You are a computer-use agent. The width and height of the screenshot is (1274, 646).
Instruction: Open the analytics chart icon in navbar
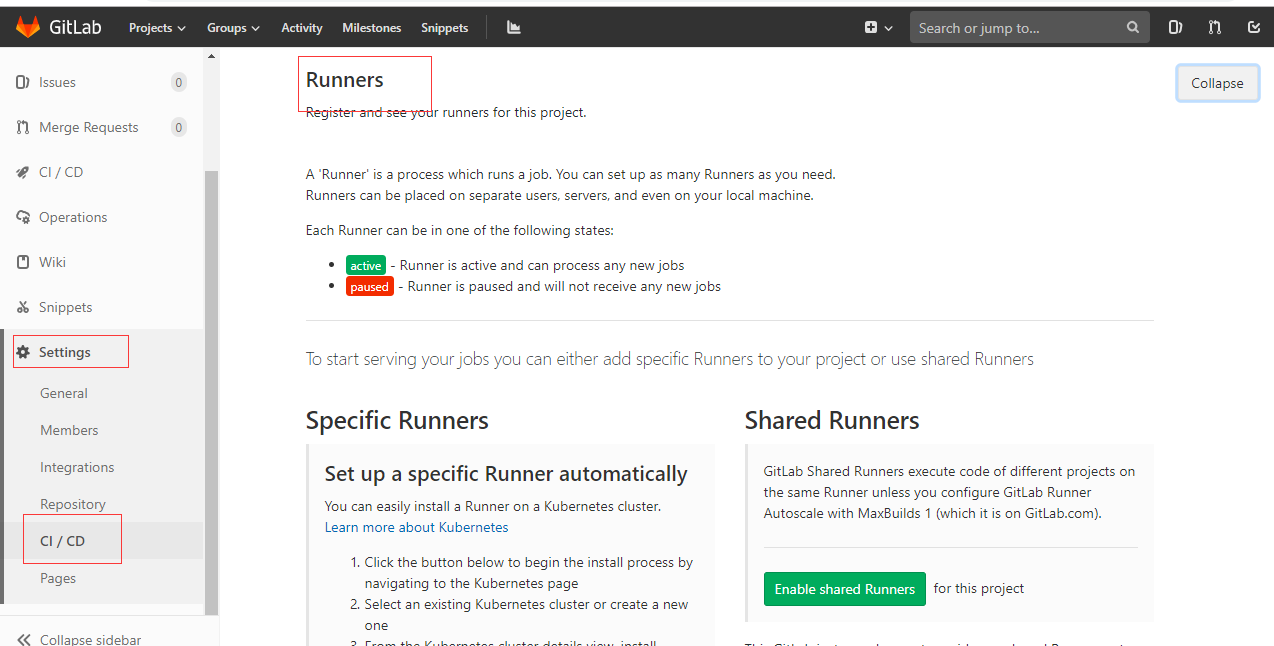pyautogui.click(x=514, y=28)
